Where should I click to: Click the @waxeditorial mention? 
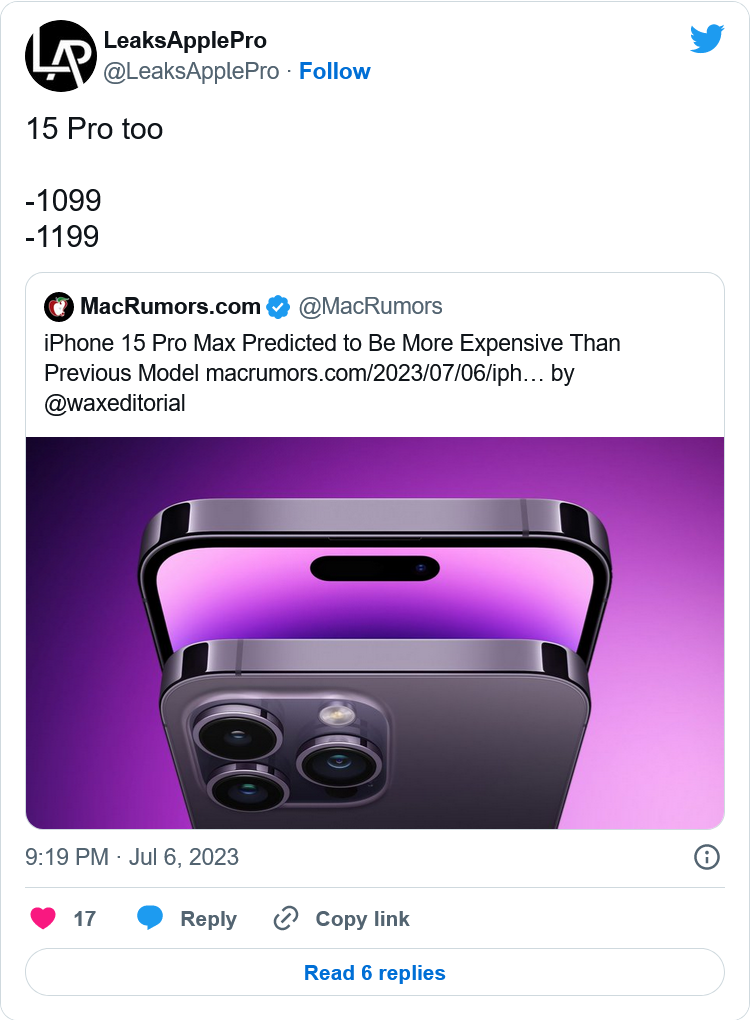pyautogui.click(x=114, y=403)
